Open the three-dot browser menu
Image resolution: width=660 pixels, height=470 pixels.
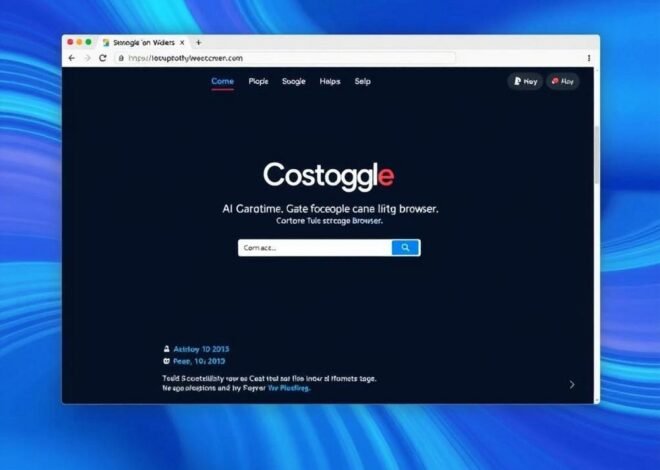(589, 58)
